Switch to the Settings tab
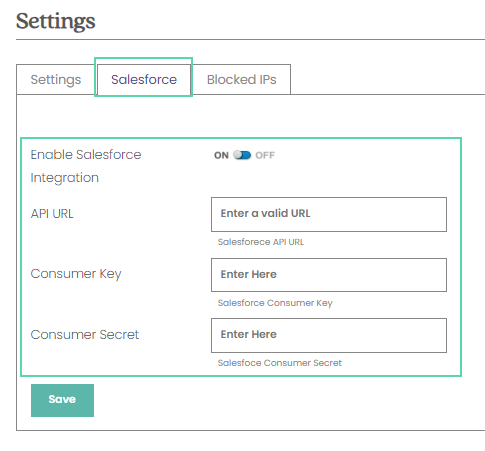The width and height of the screenshot is (485, 451). coord(56,80)
